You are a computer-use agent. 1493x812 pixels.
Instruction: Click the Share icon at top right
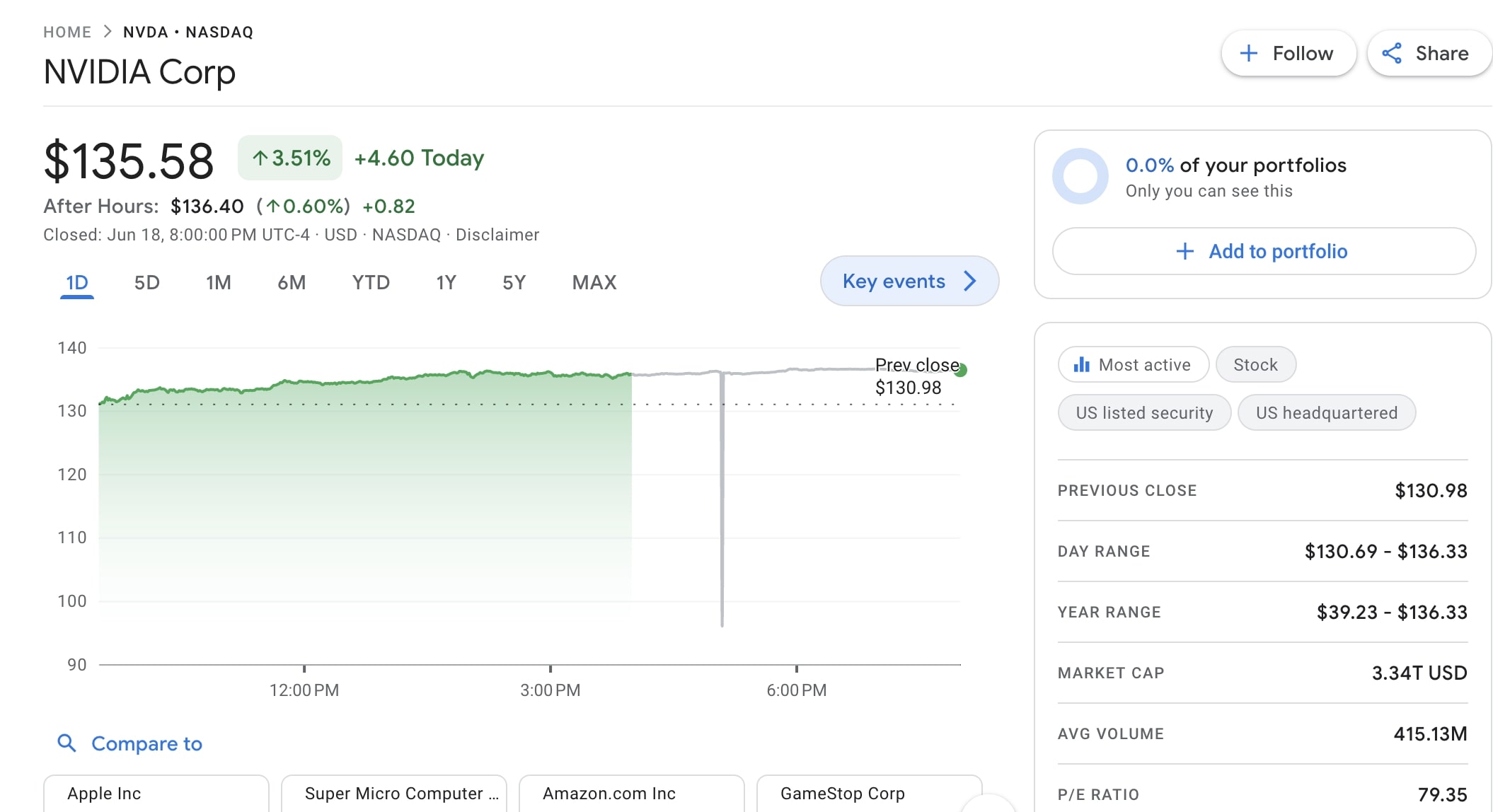tap(1391, 54)
